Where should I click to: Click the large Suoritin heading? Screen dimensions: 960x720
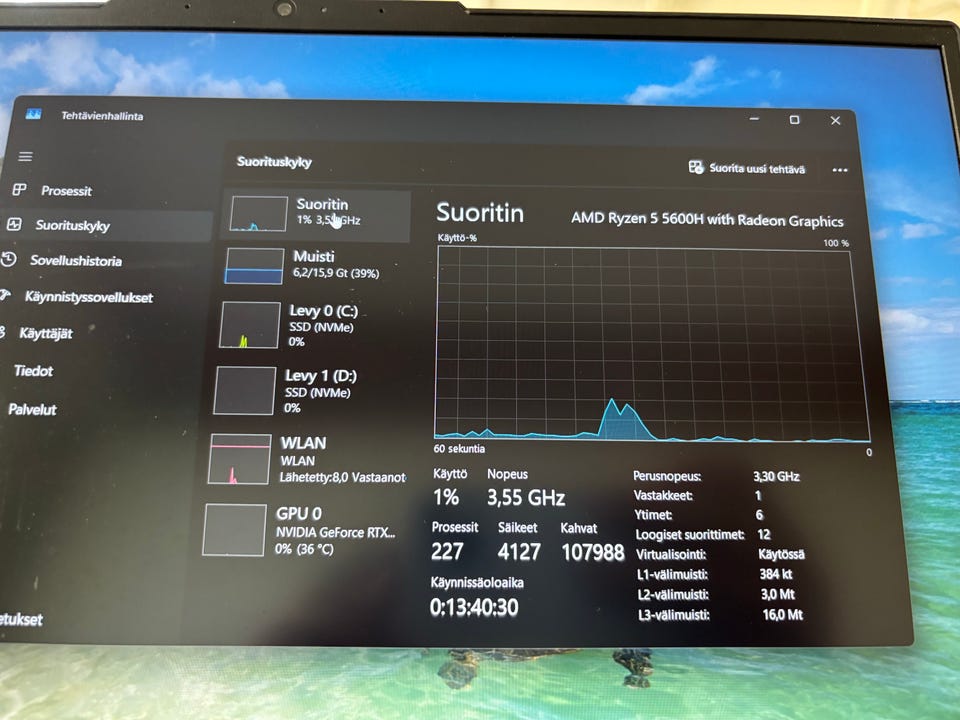click(480, 213)
